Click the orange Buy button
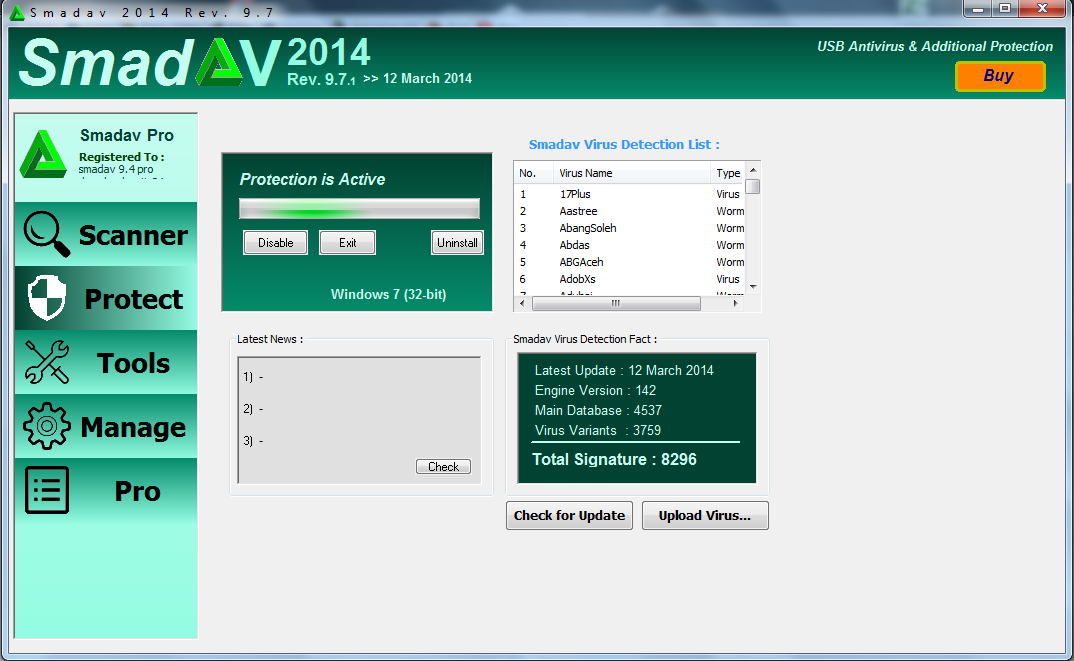1074x661 pixels. coord(1000,76)
